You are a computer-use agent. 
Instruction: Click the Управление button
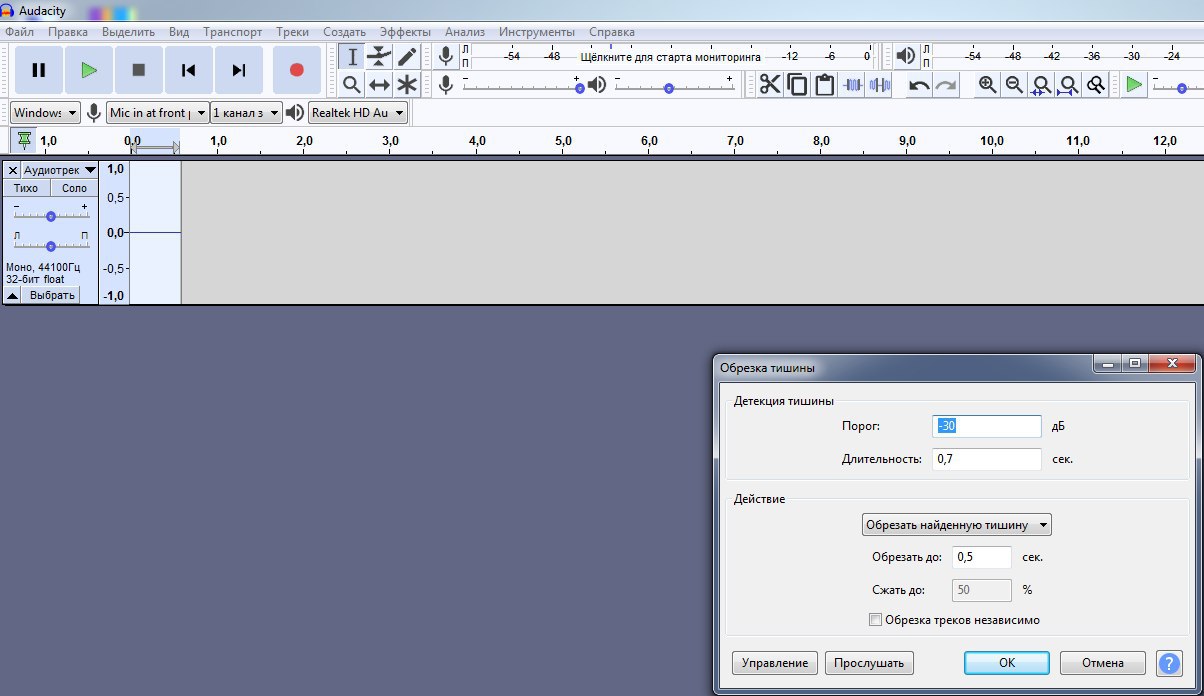pos(775,663)
